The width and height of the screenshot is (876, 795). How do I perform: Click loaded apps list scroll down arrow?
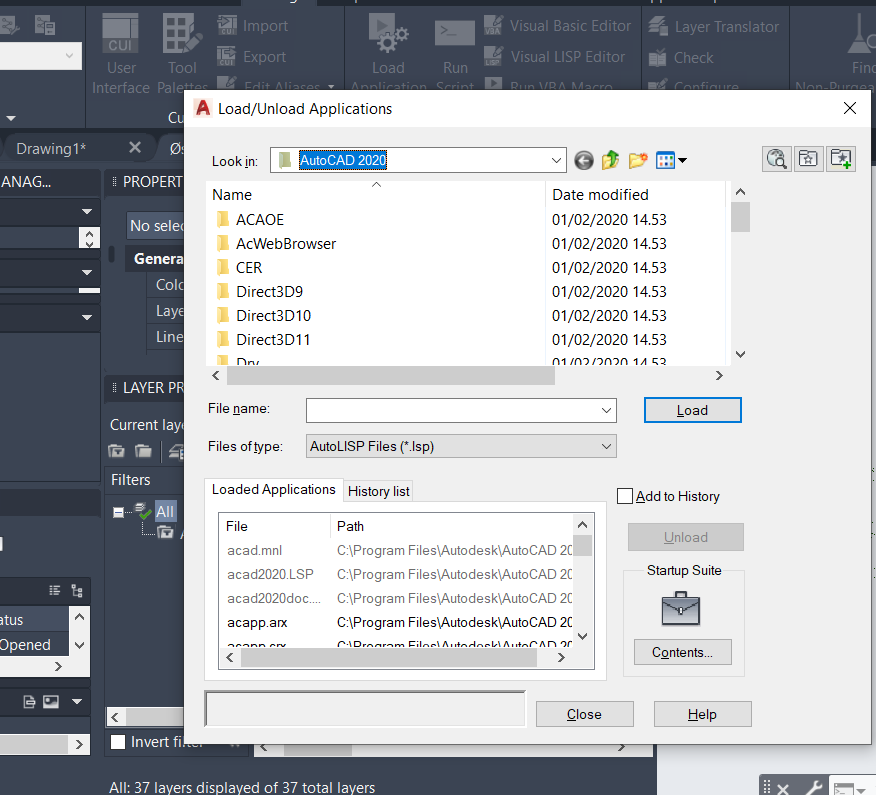[582, 636]
